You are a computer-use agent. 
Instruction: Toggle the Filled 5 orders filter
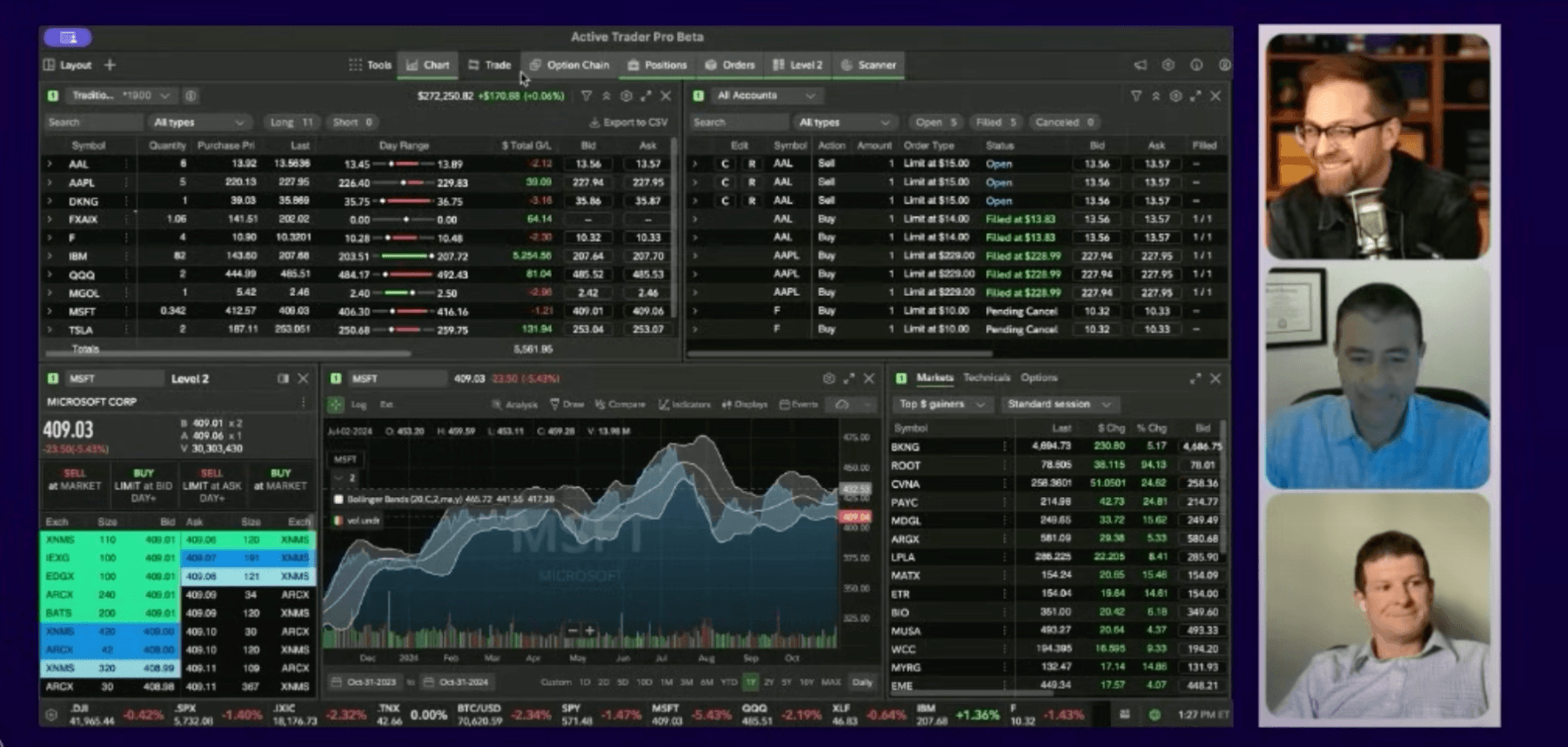tap(996, 123)
